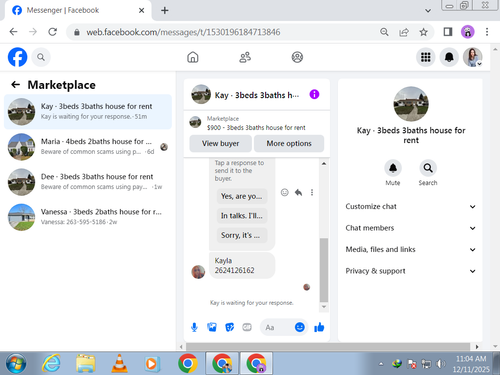Select the 'Sorry, it's ...' quick response
Screen dimensions: 500x375
[242, 235]
